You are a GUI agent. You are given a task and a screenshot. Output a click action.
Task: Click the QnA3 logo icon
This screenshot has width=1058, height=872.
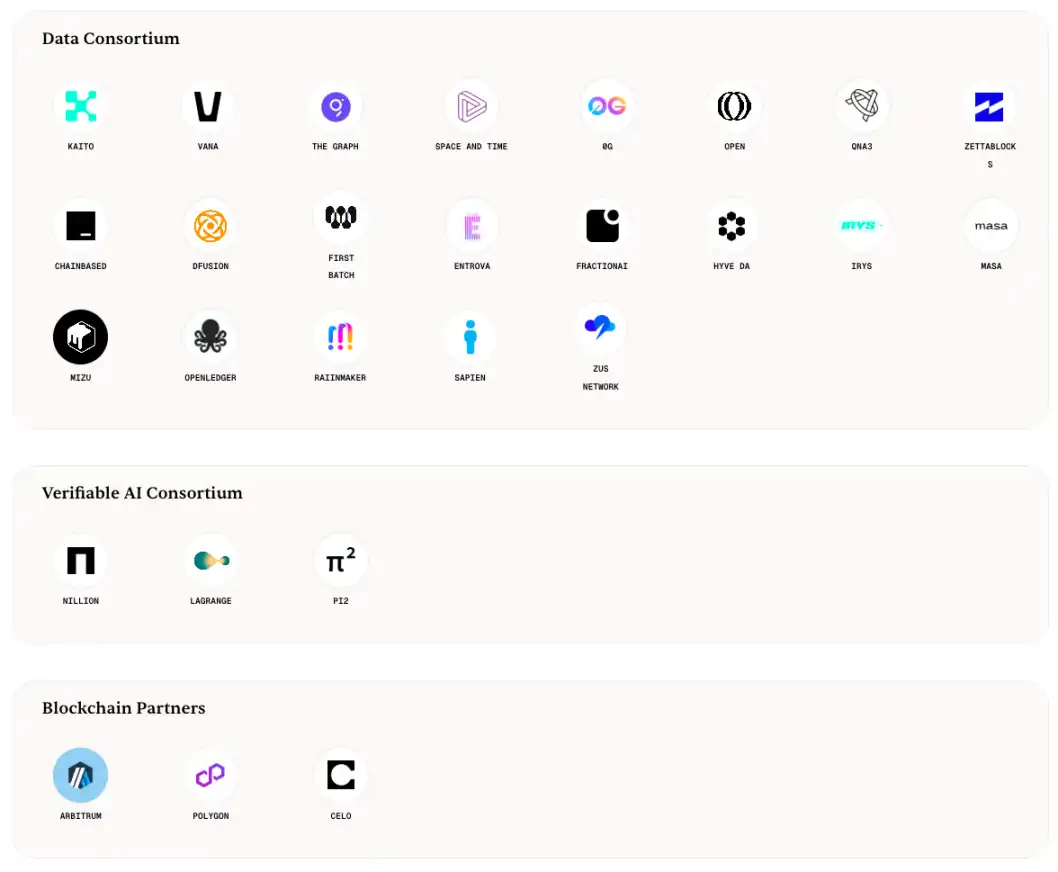point(862,106)
